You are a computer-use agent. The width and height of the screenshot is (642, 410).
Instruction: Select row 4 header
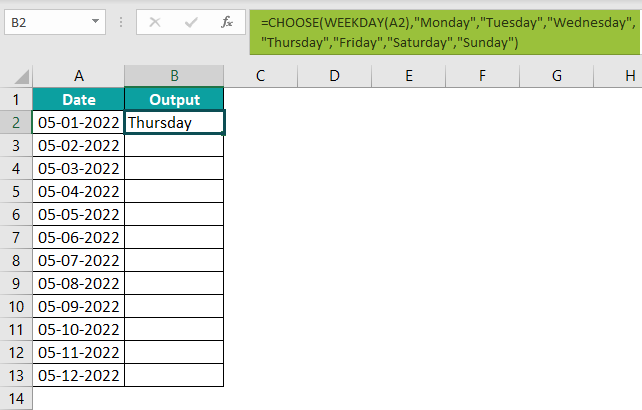tap(16, 168)
